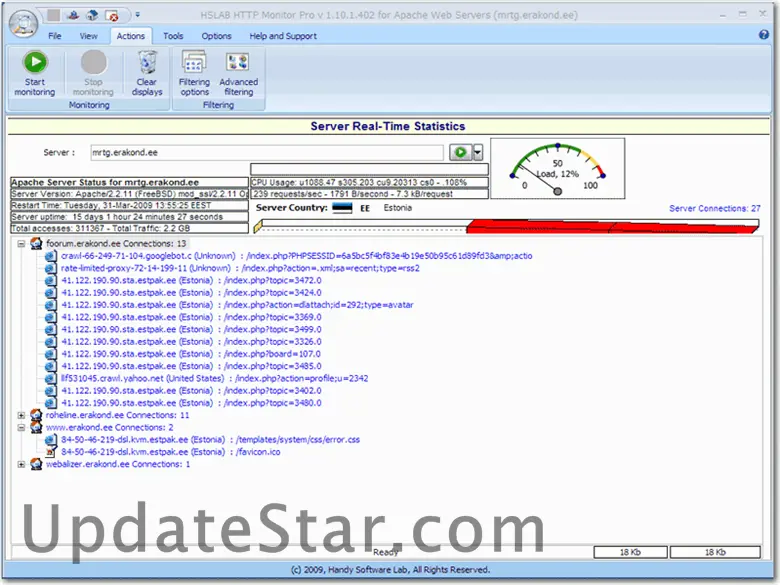Select foorum.erakond.ee Connections: 13
The width and height of the screenshot is (780, 585).
coord(116,243)
